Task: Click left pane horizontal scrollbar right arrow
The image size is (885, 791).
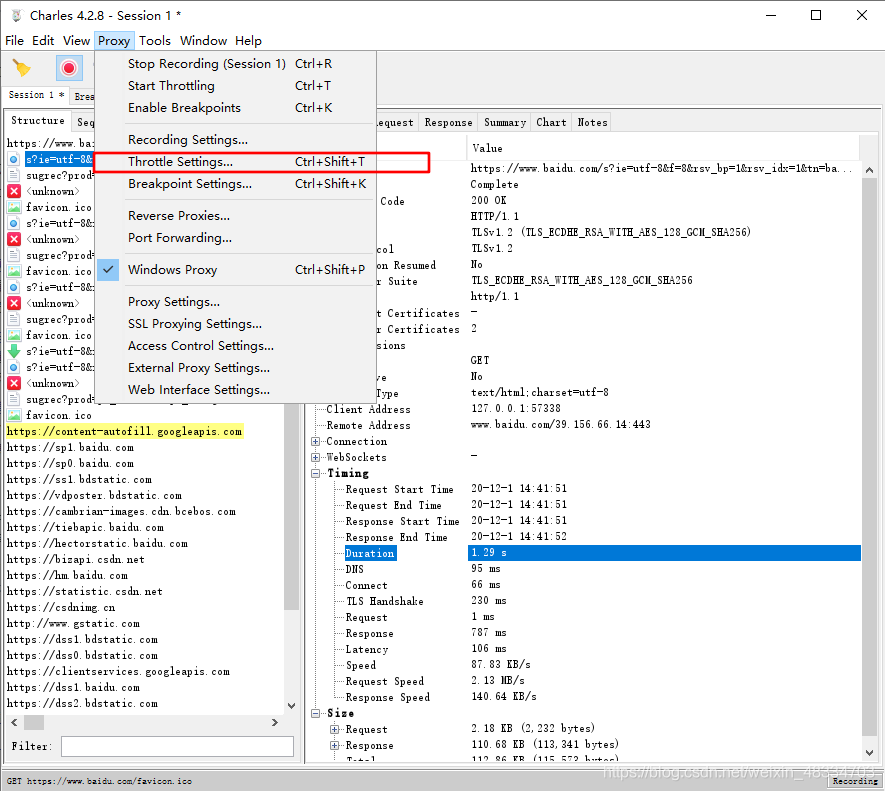Action: 275,723
